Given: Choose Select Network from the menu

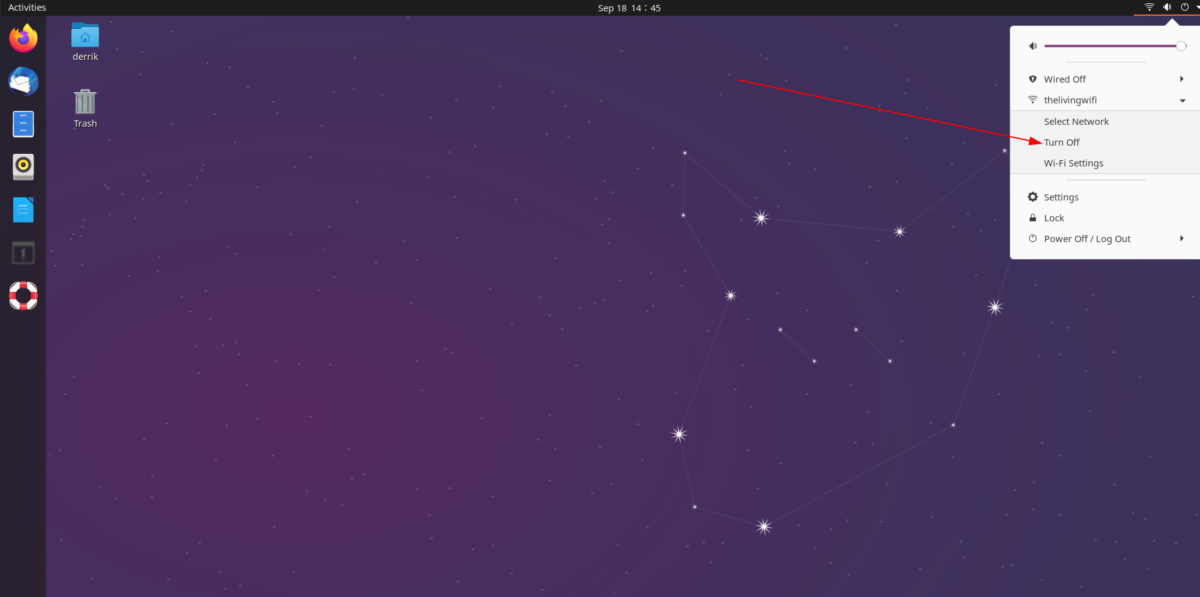Looking at the screenshot, I should (x=1076, y=121).
